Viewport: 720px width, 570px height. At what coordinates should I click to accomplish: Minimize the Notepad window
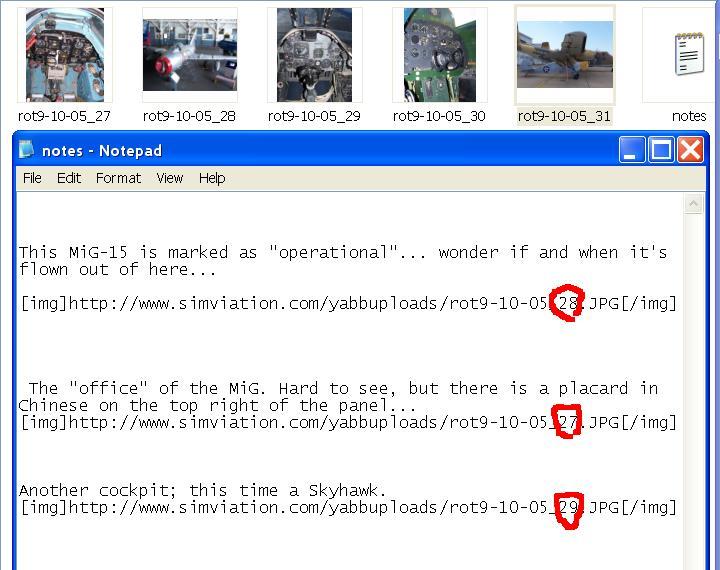tap(632, 150)
